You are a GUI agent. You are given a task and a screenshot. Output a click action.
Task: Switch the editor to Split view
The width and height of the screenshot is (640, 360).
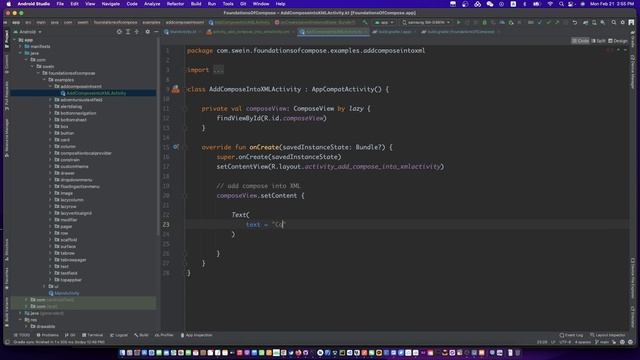click(x=598, y=41)
